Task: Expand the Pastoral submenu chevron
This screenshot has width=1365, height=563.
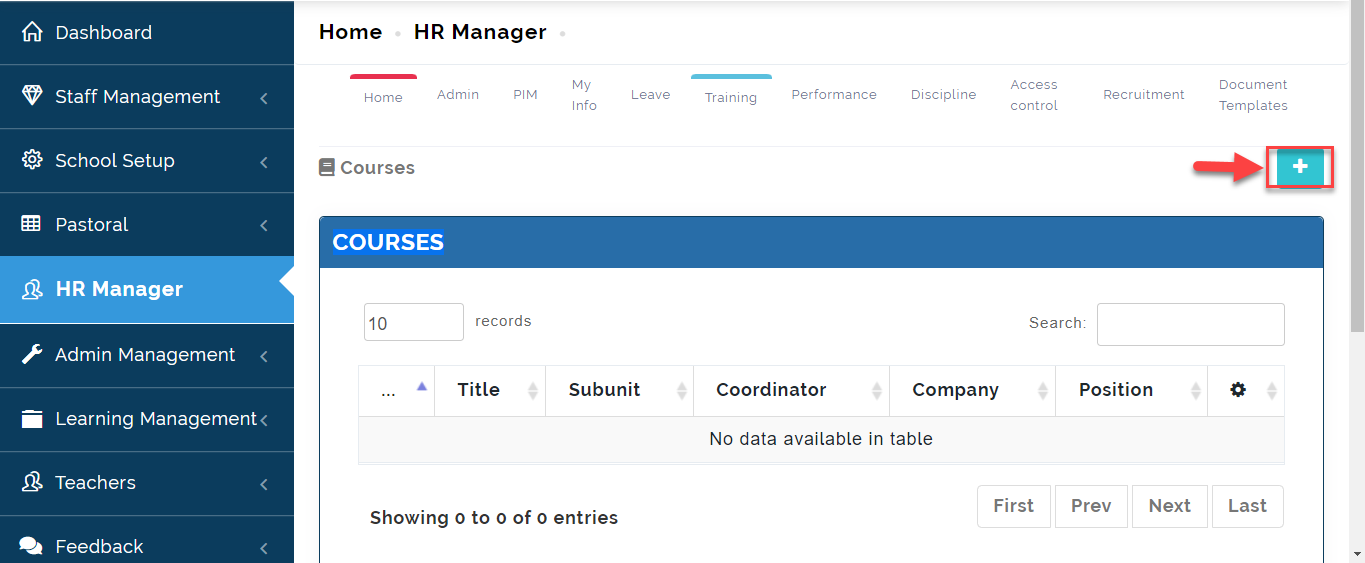Action: point(264,226)
